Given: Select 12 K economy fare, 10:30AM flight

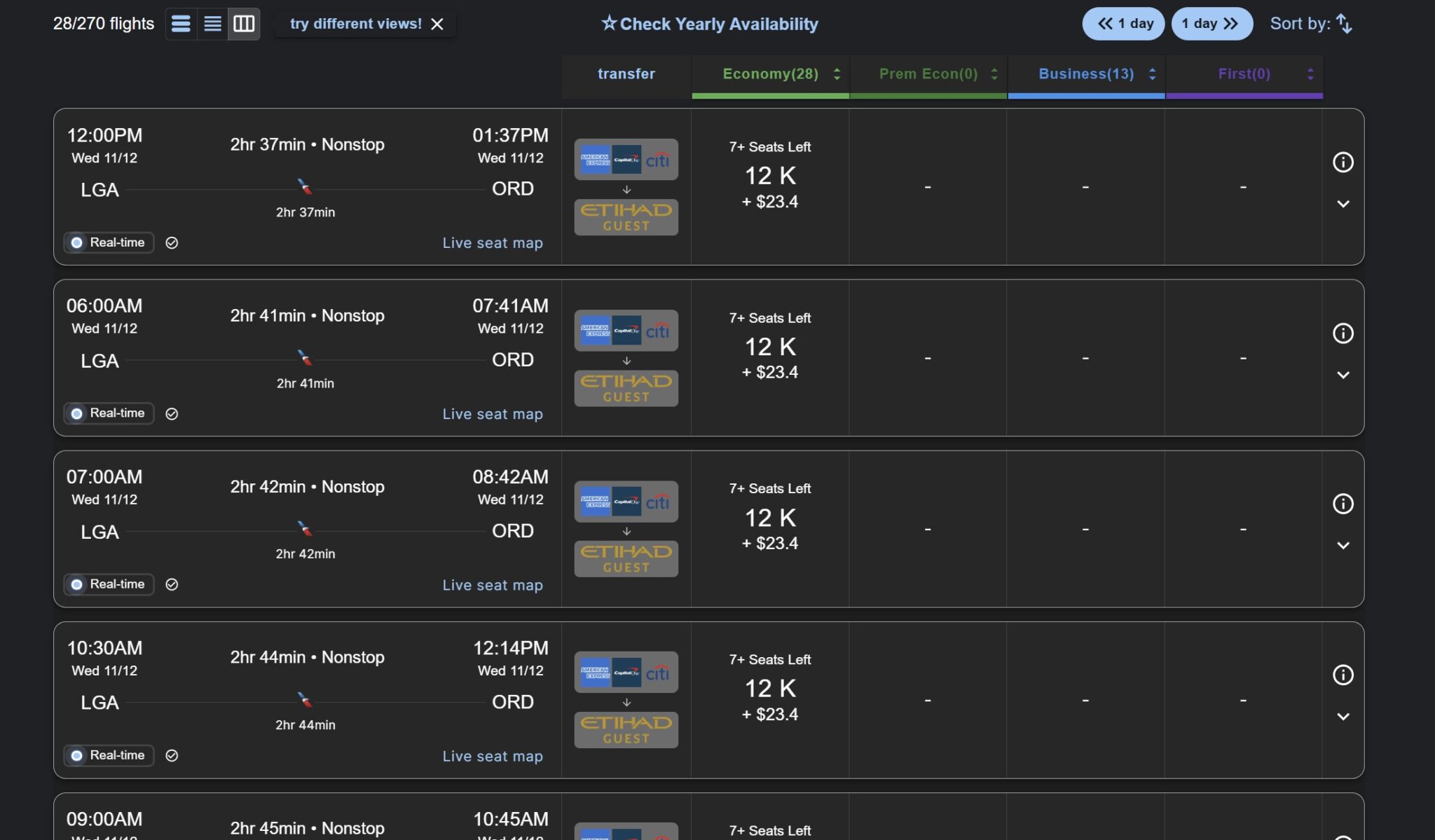Looking at the screenshot, I should (x=770, y=689).
